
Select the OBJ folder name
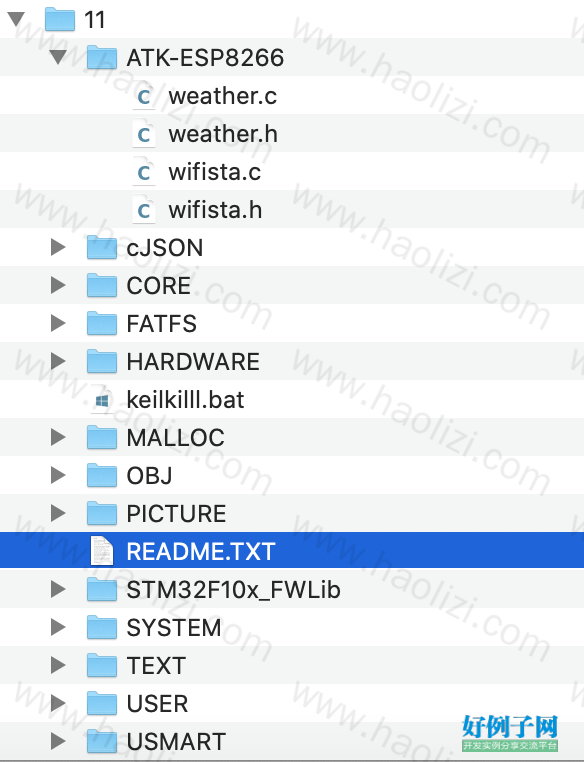149,476
